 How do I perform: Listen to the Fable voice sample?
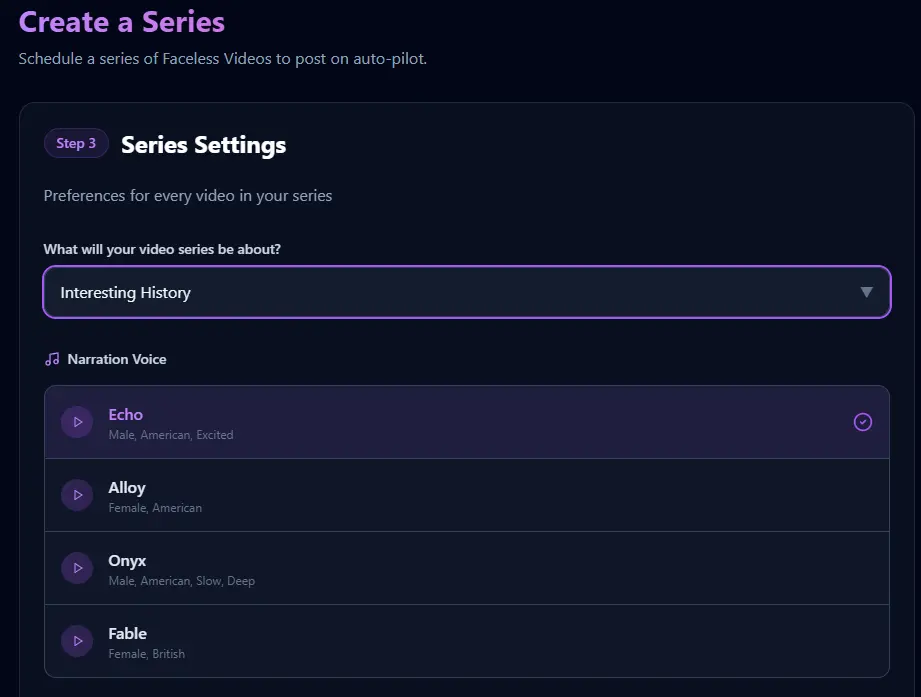tap(77, 641)
